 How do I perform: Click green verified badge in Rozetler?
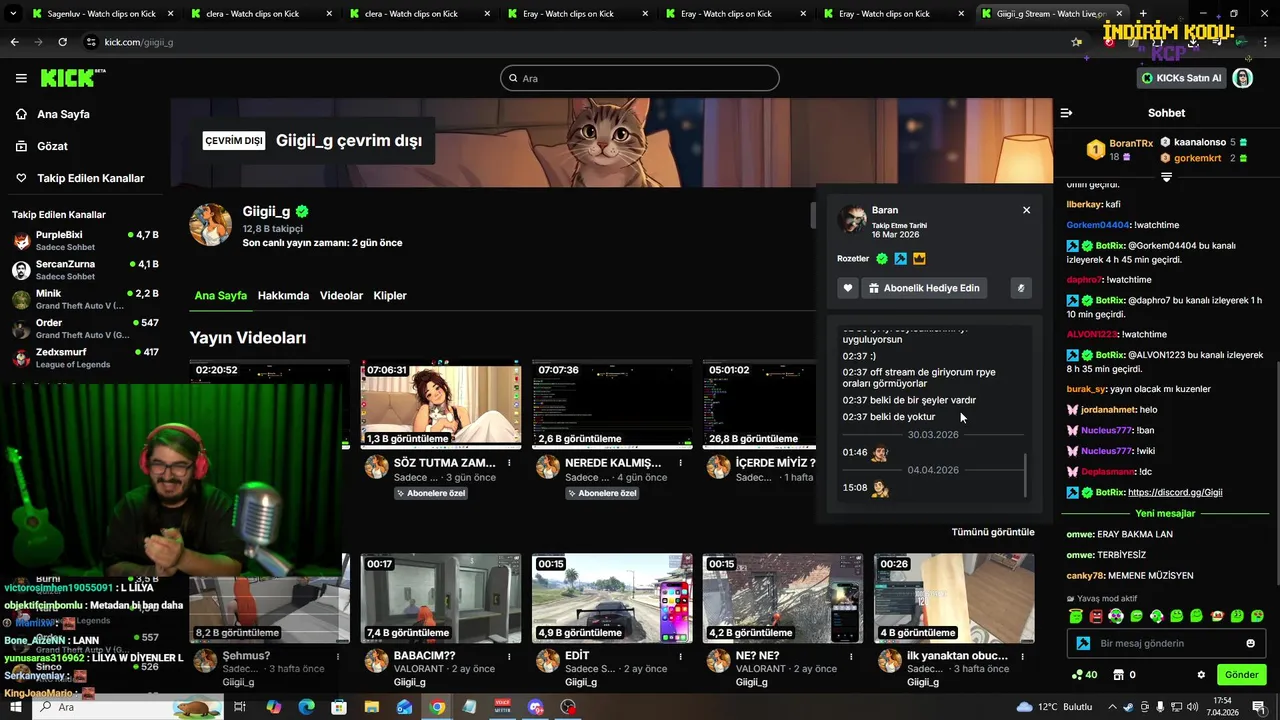[882, 259]
